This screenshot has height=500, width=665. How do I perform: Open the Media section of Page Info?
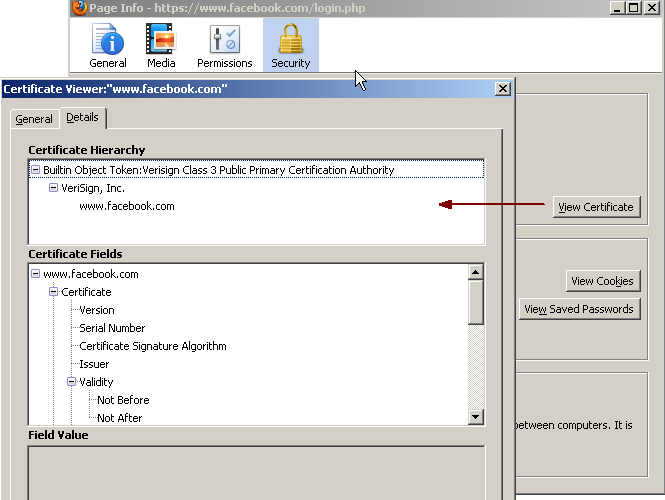(161, 46)
